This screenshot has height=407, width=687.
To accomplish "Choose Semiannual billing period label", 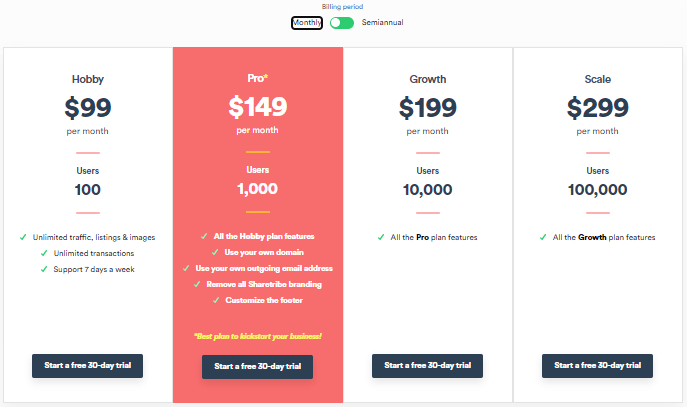I will pyautogui.click(x=382, y=22).
